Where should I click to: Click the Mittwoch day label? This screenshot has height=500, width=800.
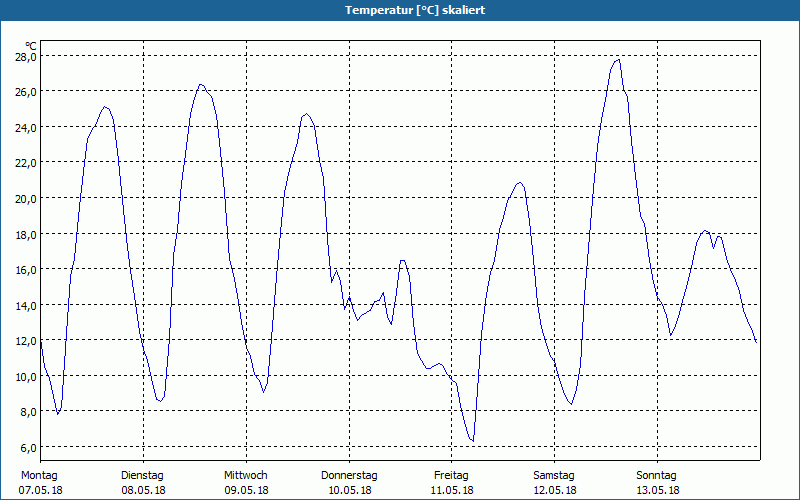[246, 476]
